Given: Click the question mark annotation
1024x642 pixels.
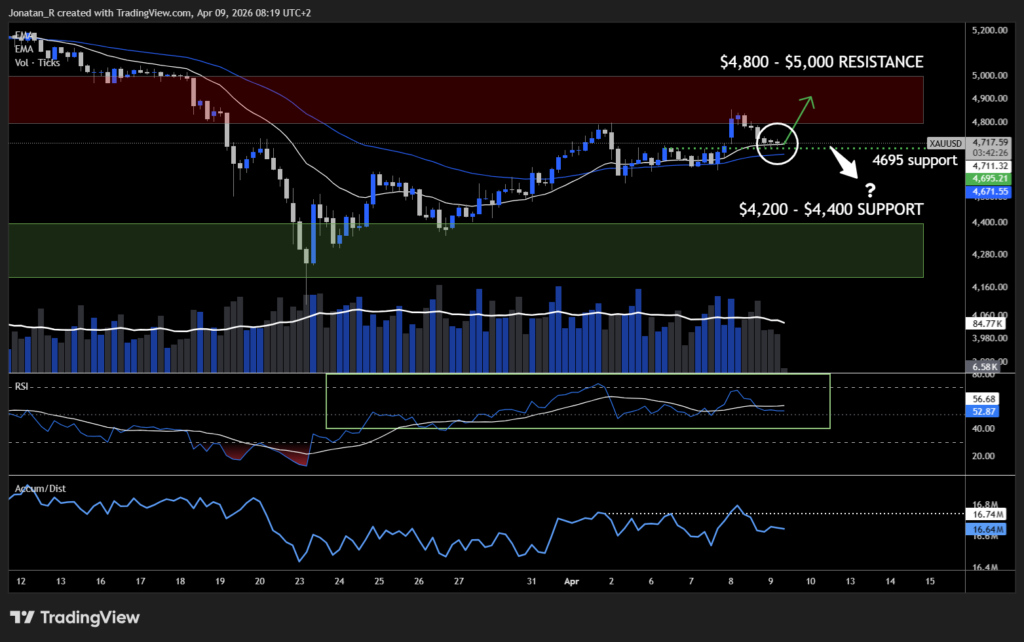Looking at the screenshot, I should [x=870, y=189].
